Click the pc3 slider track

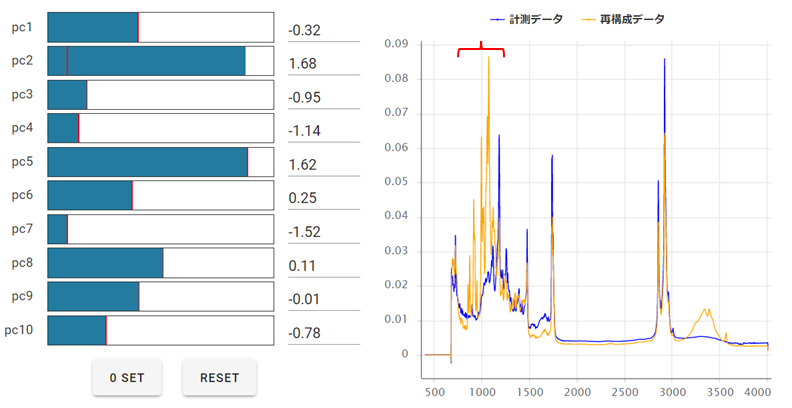coord(160,95)
